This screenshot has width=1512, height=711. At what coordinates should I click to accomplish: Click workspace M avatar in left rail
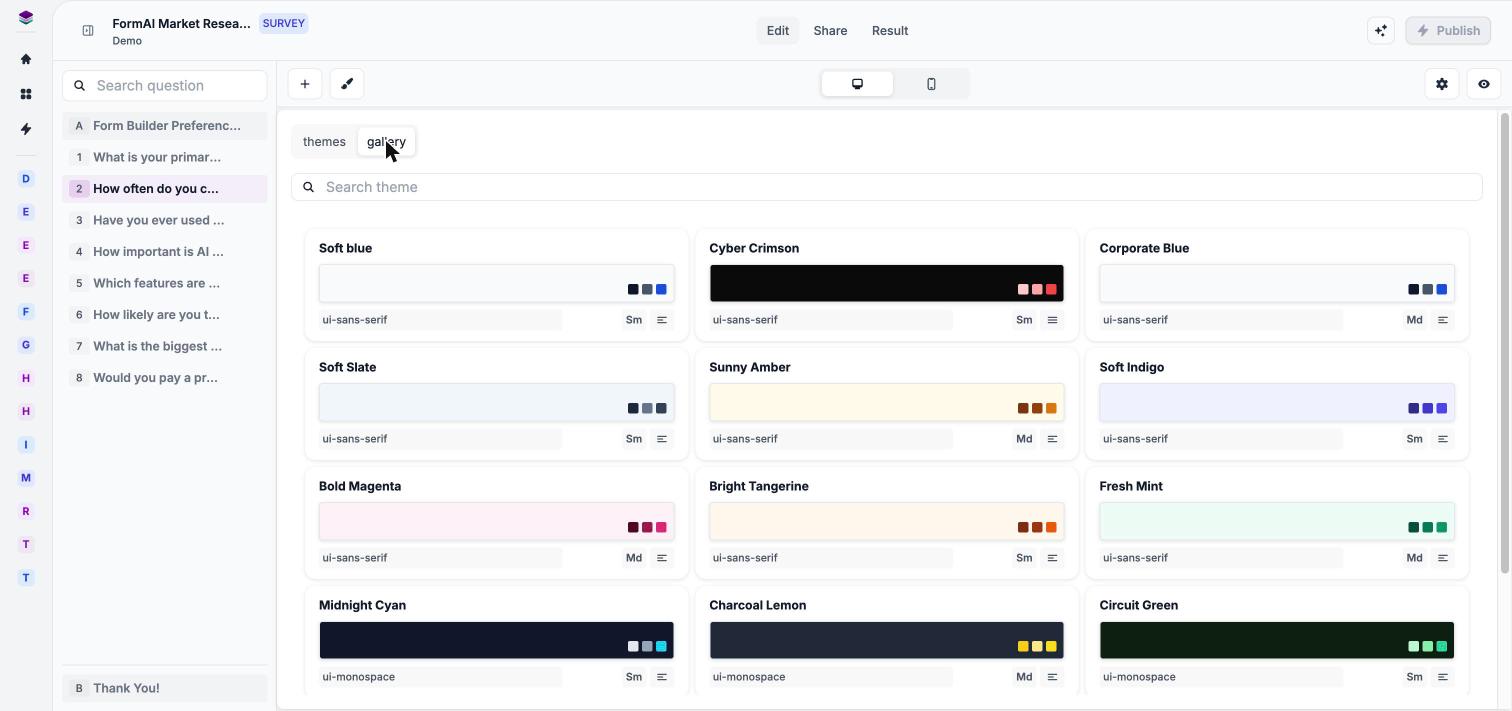click(x=26, y=478)
